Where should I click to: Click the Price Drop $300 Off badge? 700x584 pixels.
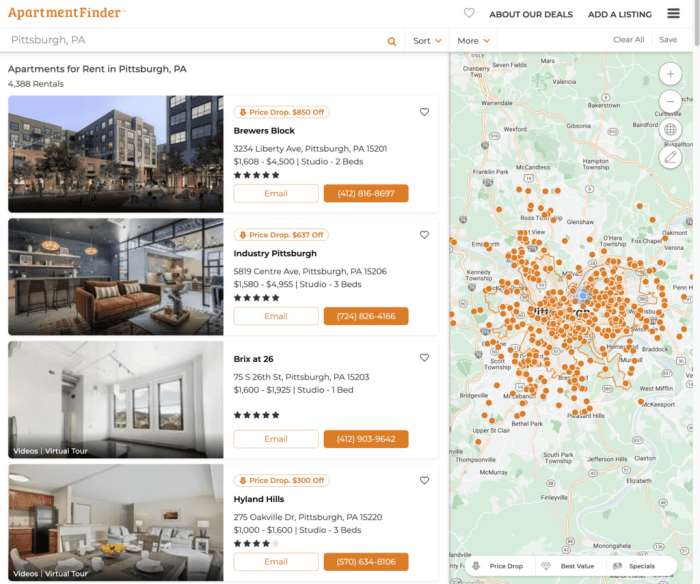pos(282,480)
